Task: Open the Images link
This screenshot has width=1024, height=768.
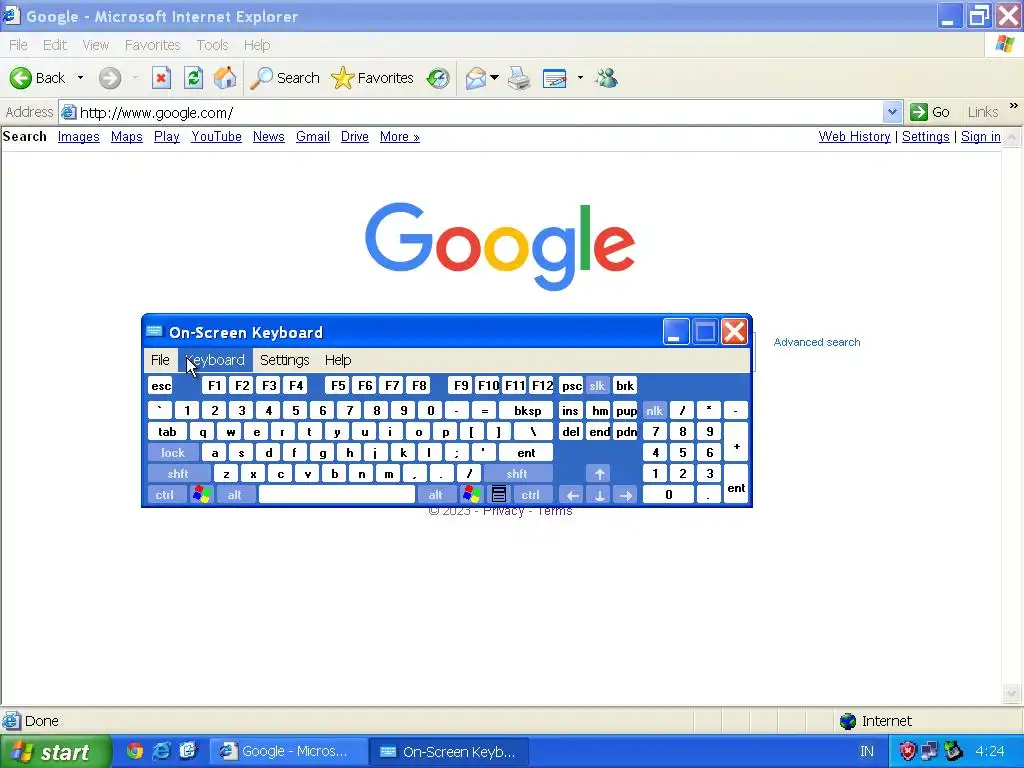Action: [x=78, y=136]
